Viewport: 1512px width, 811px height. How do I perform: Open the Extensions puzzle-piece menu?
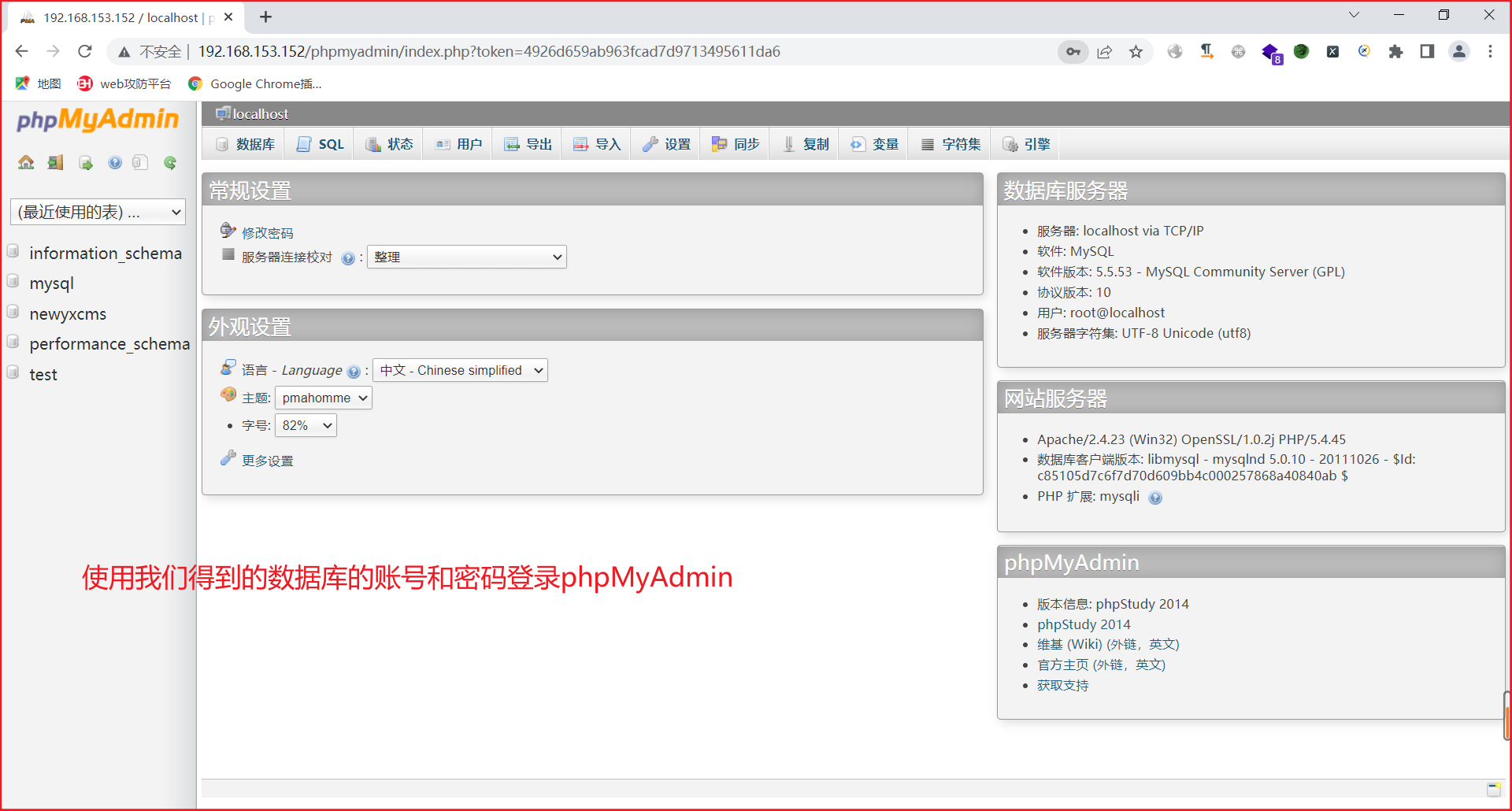[1395, 51]
